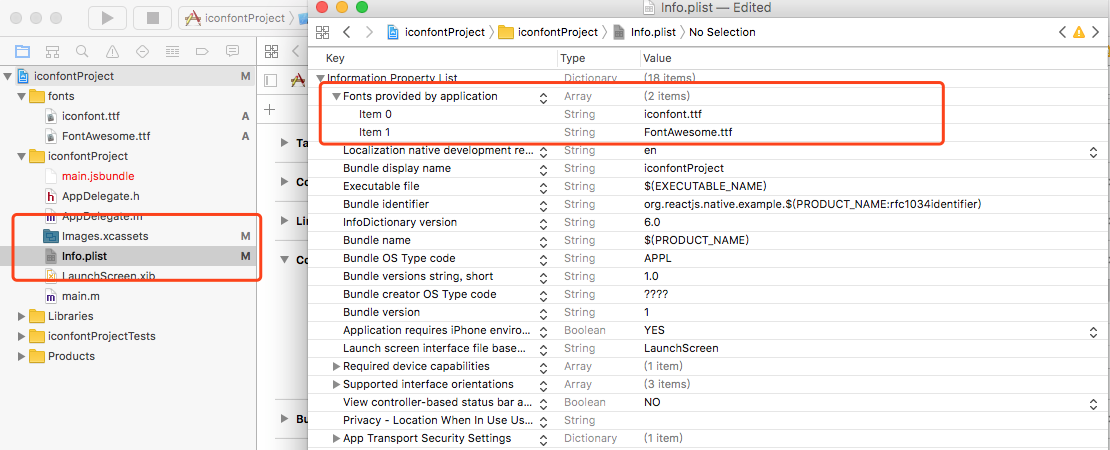Open the Application requires iPhone environment value dropdown

point(1093,331)
